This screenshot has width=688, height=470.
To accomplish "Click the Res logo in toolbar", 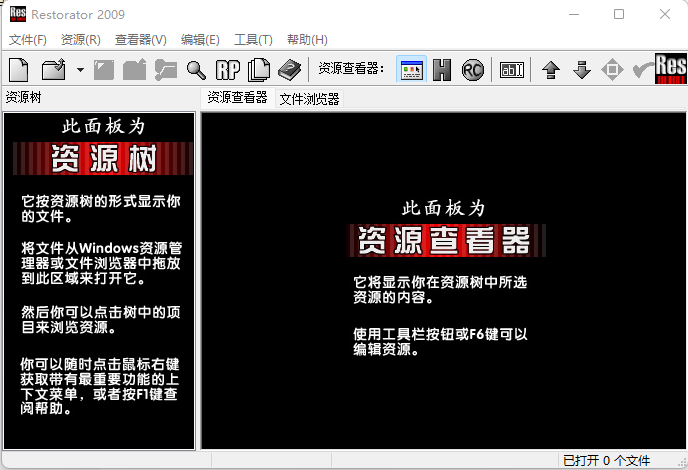I will coord(671,68).
